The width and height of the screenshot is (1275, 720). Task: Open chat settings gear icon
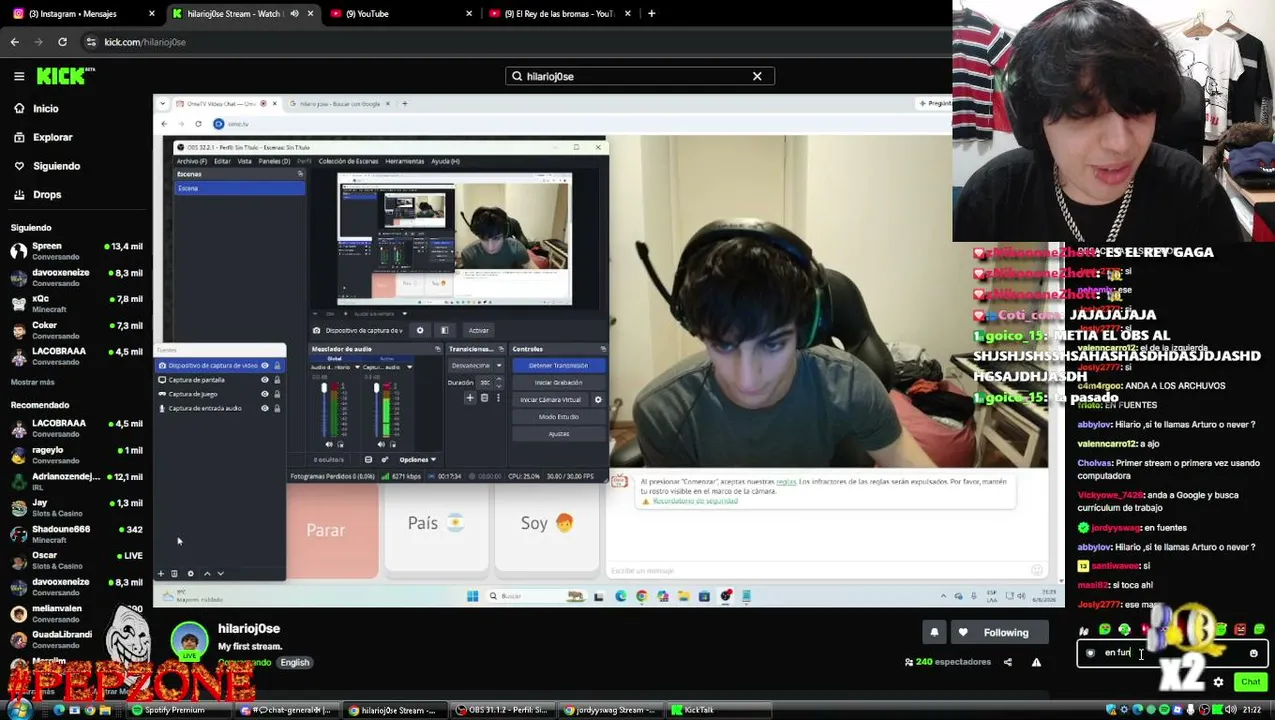click(1218, 682)
